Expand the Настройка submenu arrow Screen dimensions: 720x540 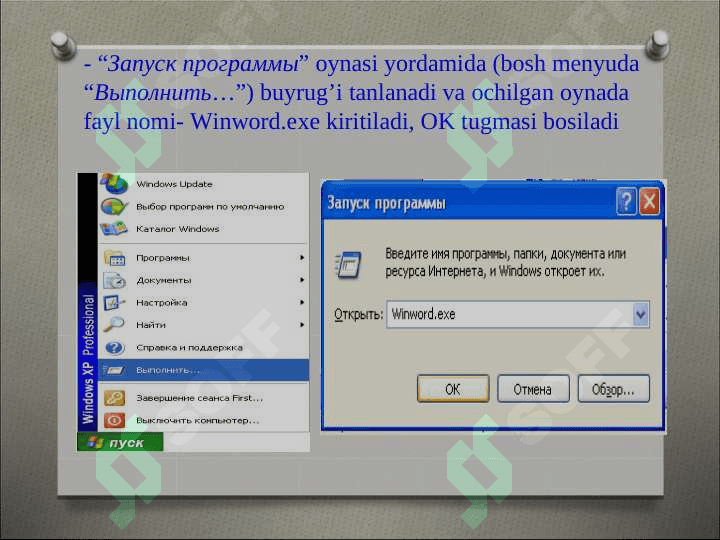[302, 302]
